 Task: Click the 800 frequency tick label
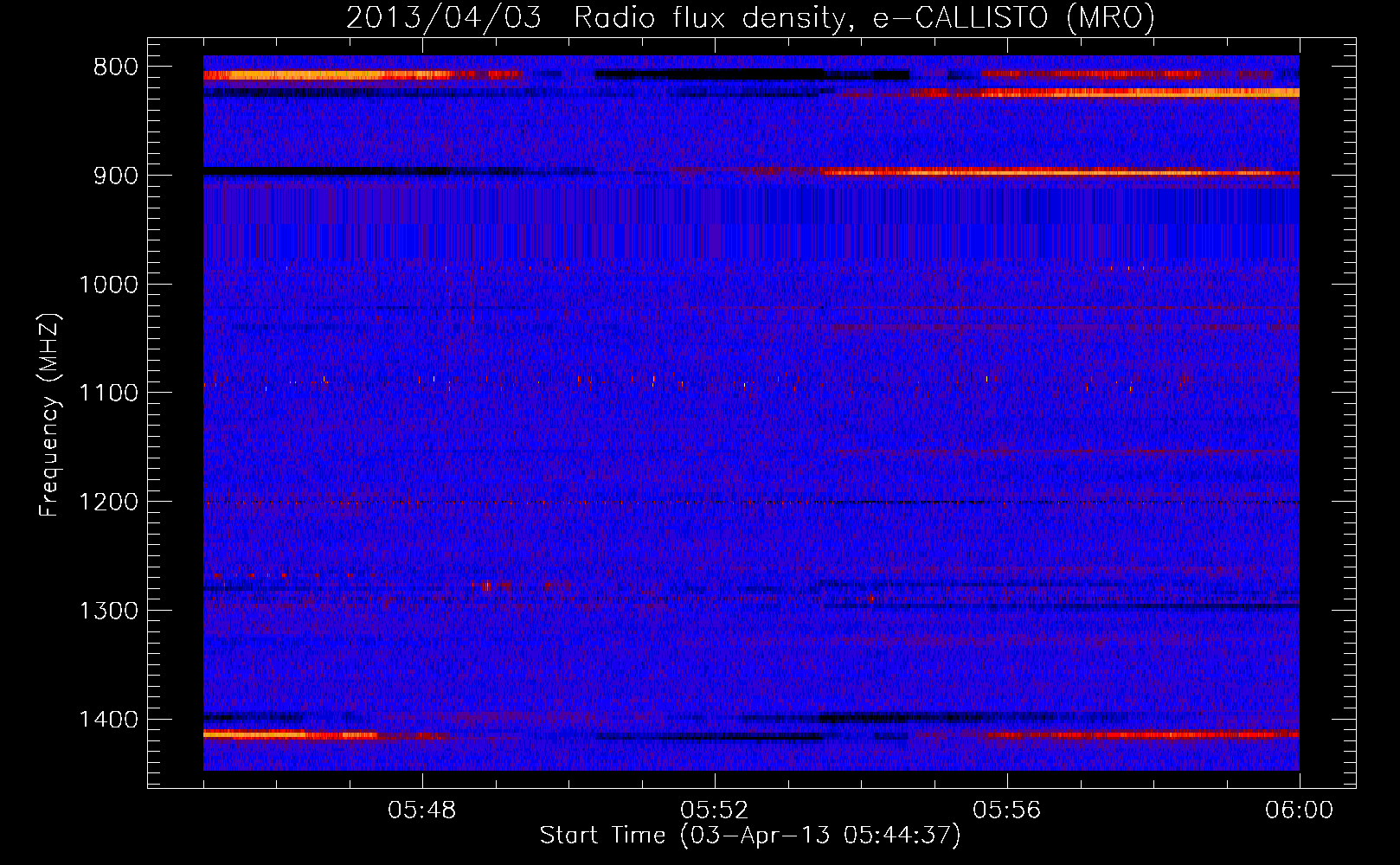[116, 67]
